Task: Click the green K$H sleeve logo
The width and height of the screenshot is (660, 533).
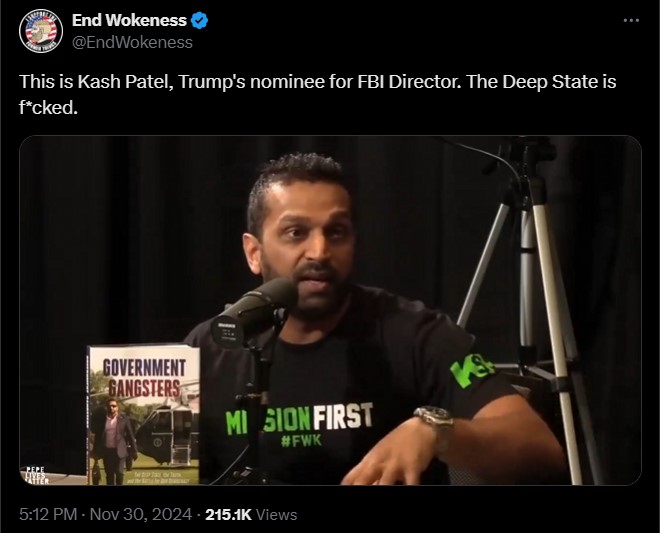Action: coord(472,367)
